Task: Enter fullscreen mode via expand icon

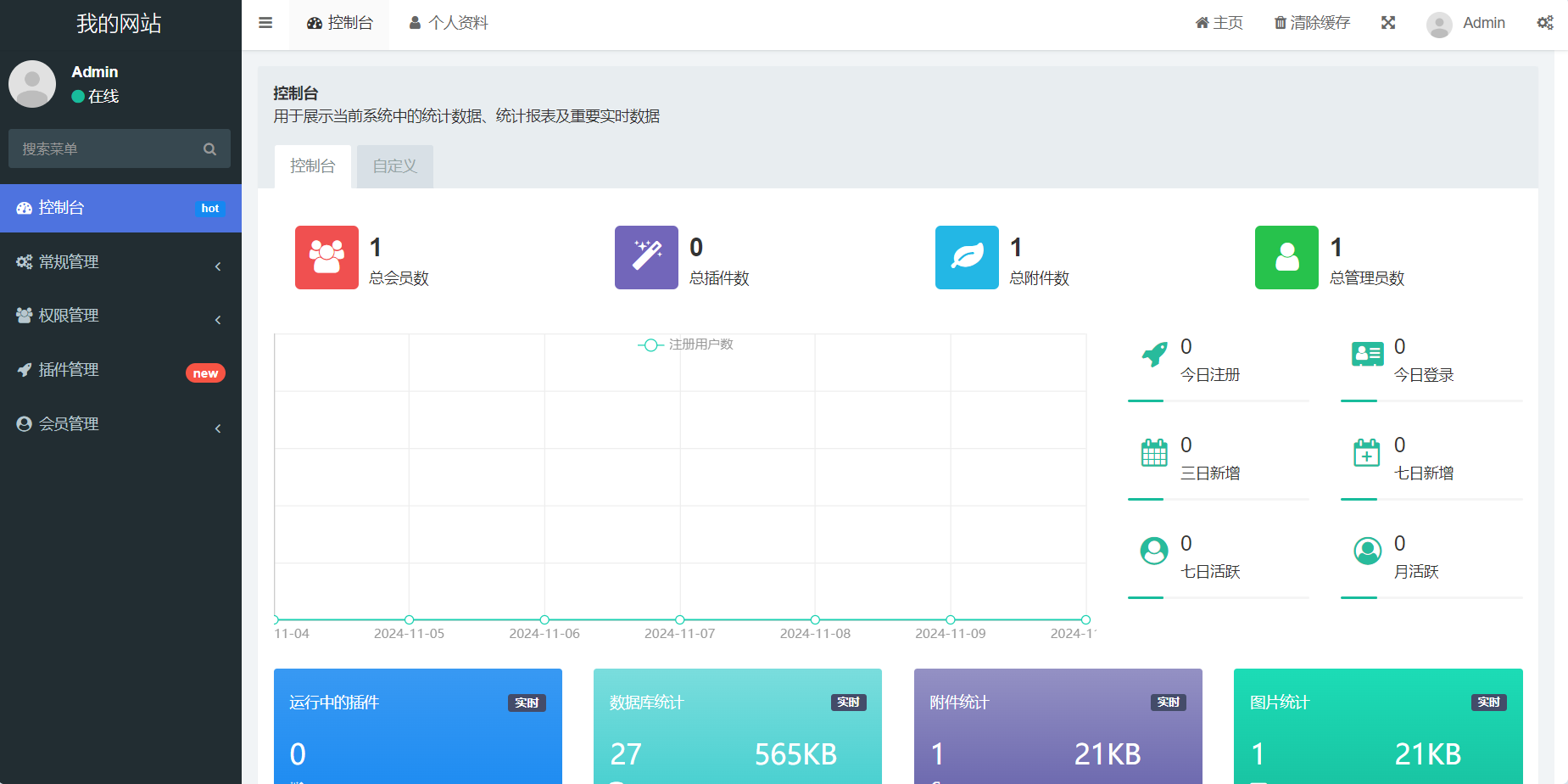Action: 1387,22
